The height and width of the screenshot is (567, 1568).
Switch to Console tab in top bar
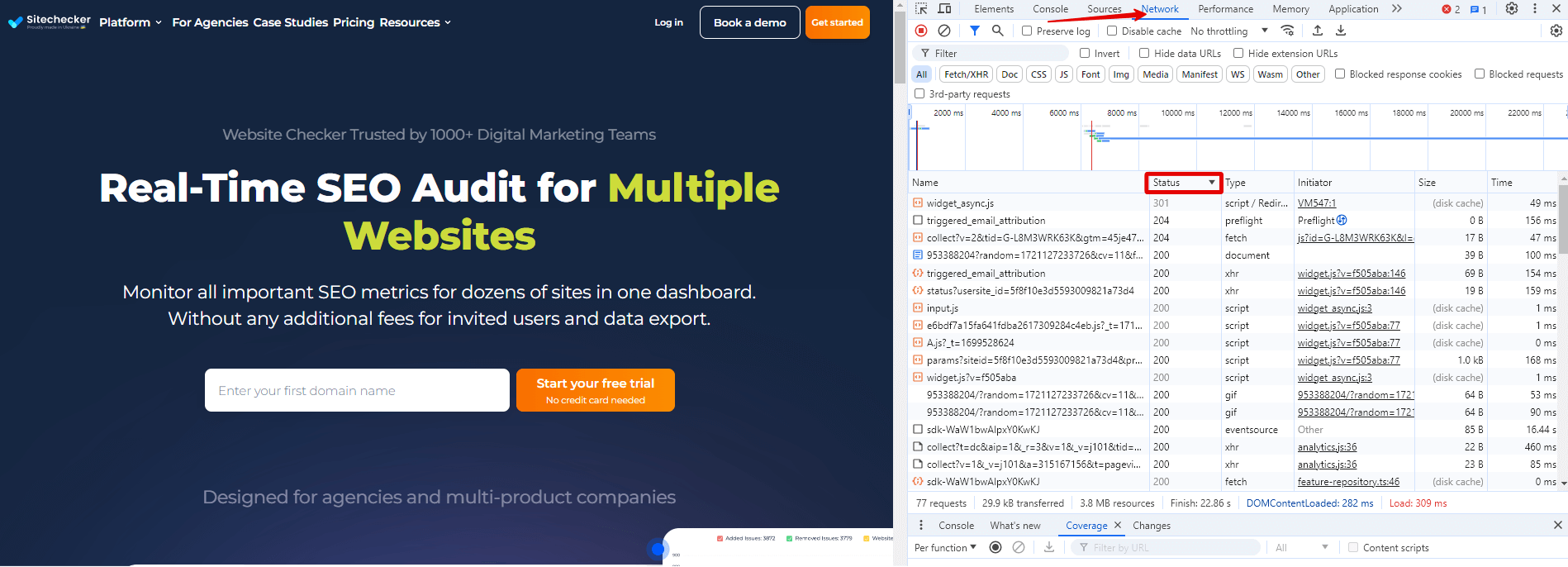pos(1050,9)
